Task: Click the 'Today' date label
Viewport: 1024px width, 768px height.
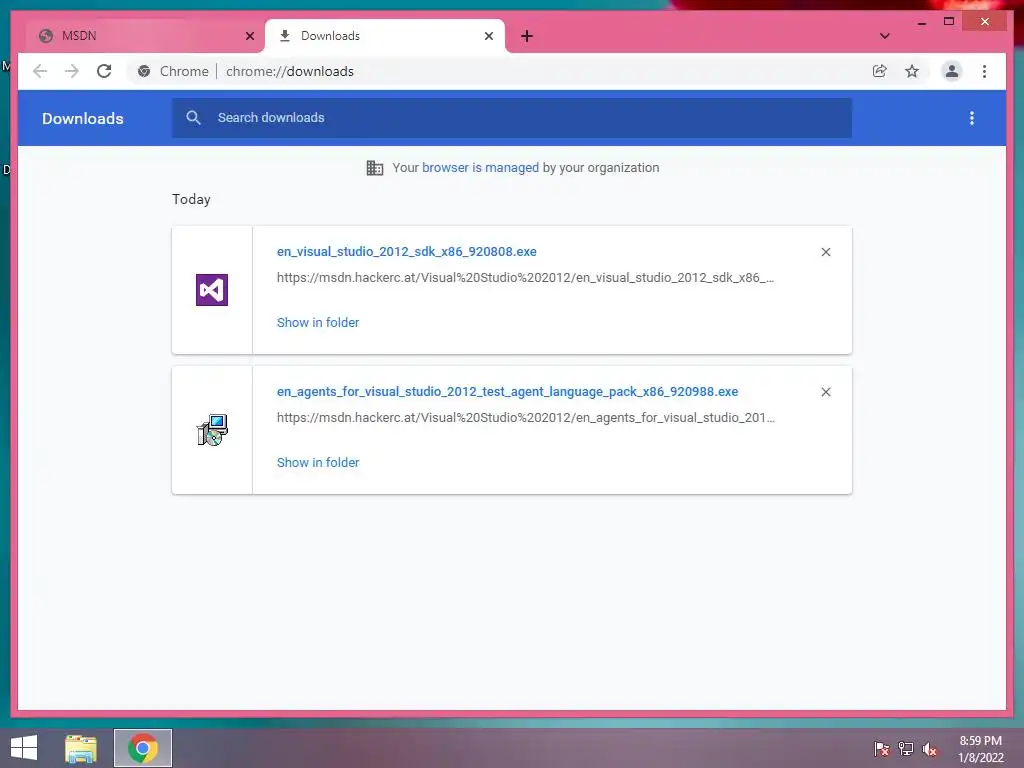Action: pyautogui.click(x=191, y=199)
